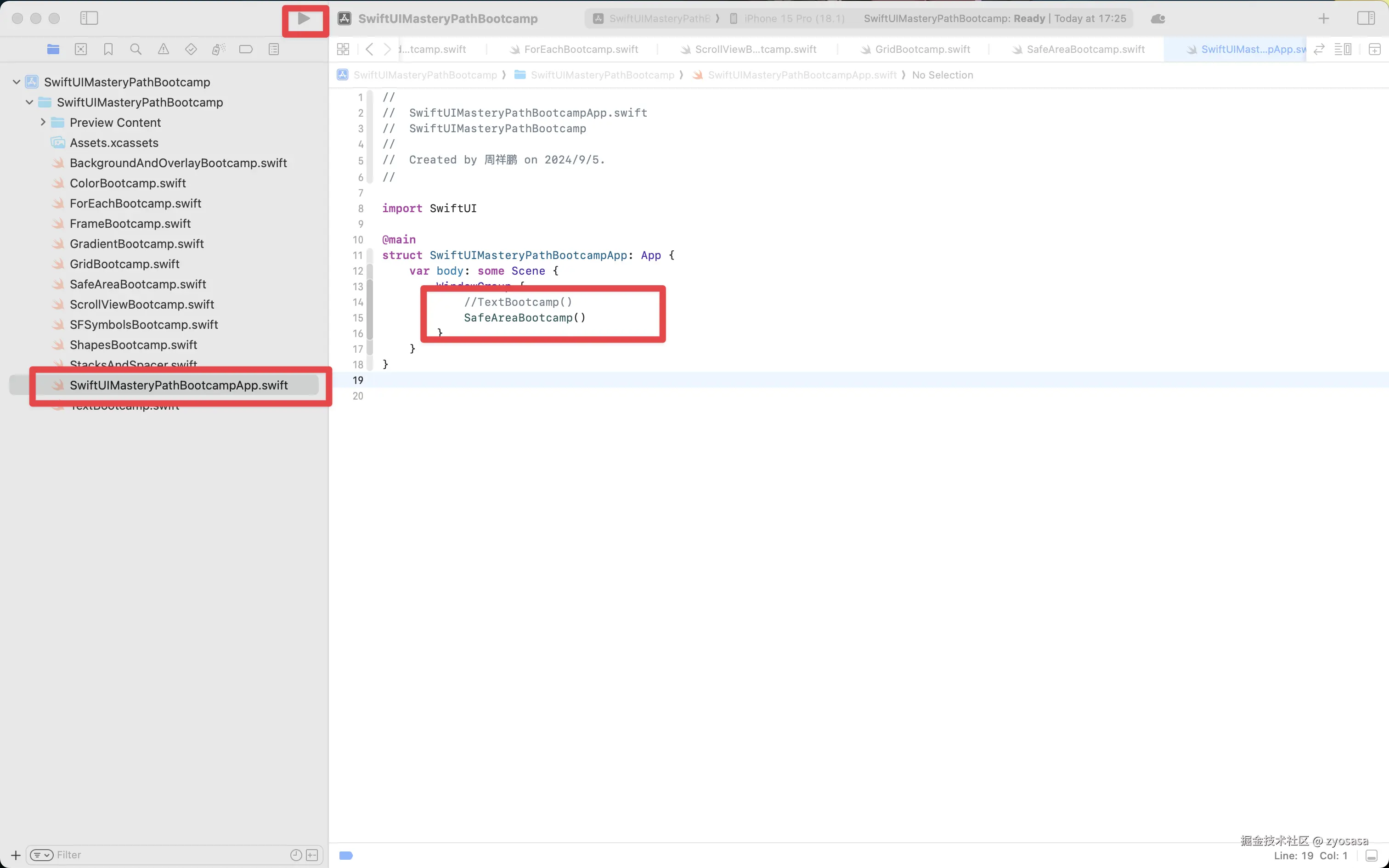Open SafeAreaBootcamp.swift in the navigator

click(138, 284)
